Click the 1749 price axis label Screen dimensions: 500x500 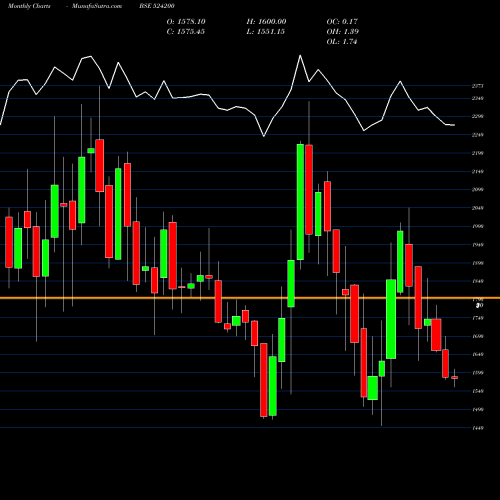click(478, 318)
